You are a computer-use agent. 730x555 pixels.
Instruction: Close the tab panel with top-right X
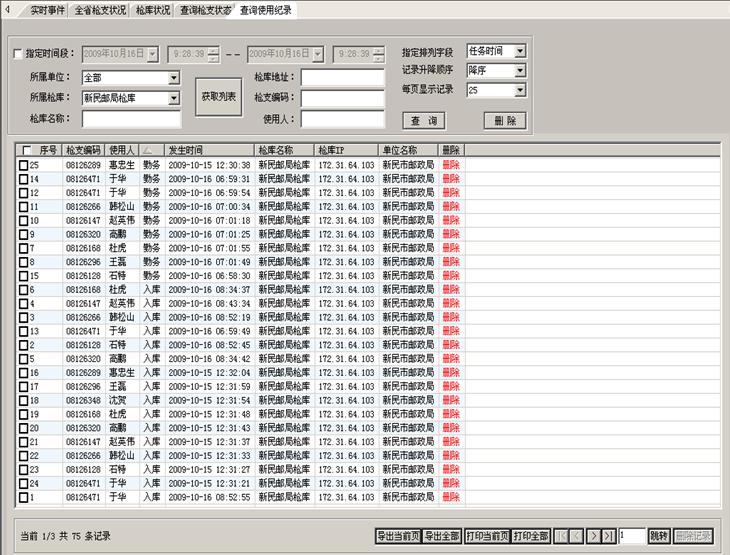click(721, 7)
